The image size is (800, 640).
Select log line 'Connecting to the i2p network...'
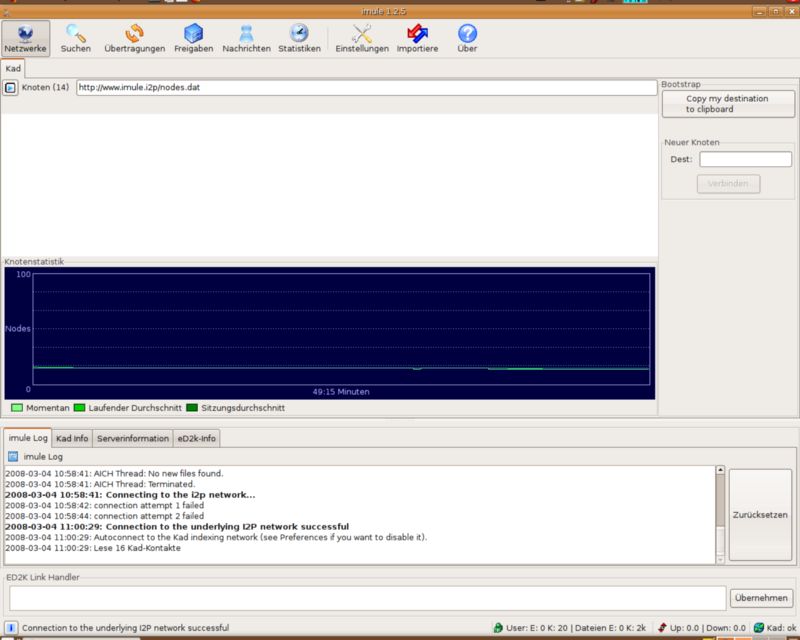pyautogui.click(x=130, y=495)
